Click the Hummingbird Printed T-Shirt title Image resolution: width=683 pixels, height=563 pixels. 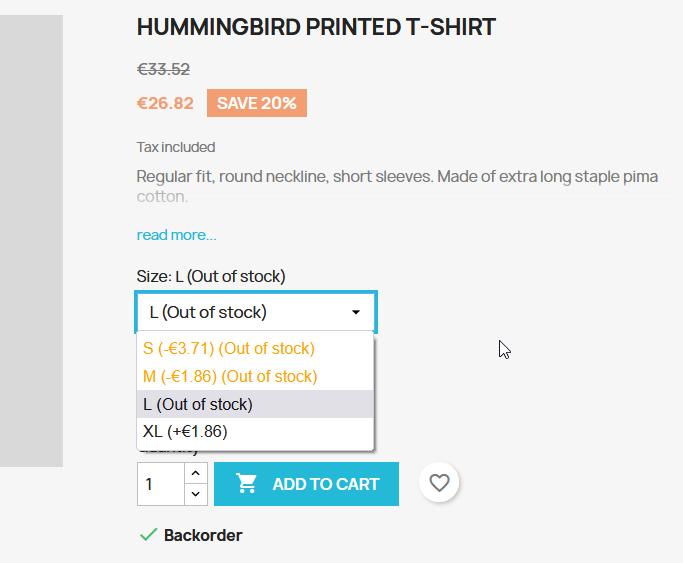(x=316, y=27)
